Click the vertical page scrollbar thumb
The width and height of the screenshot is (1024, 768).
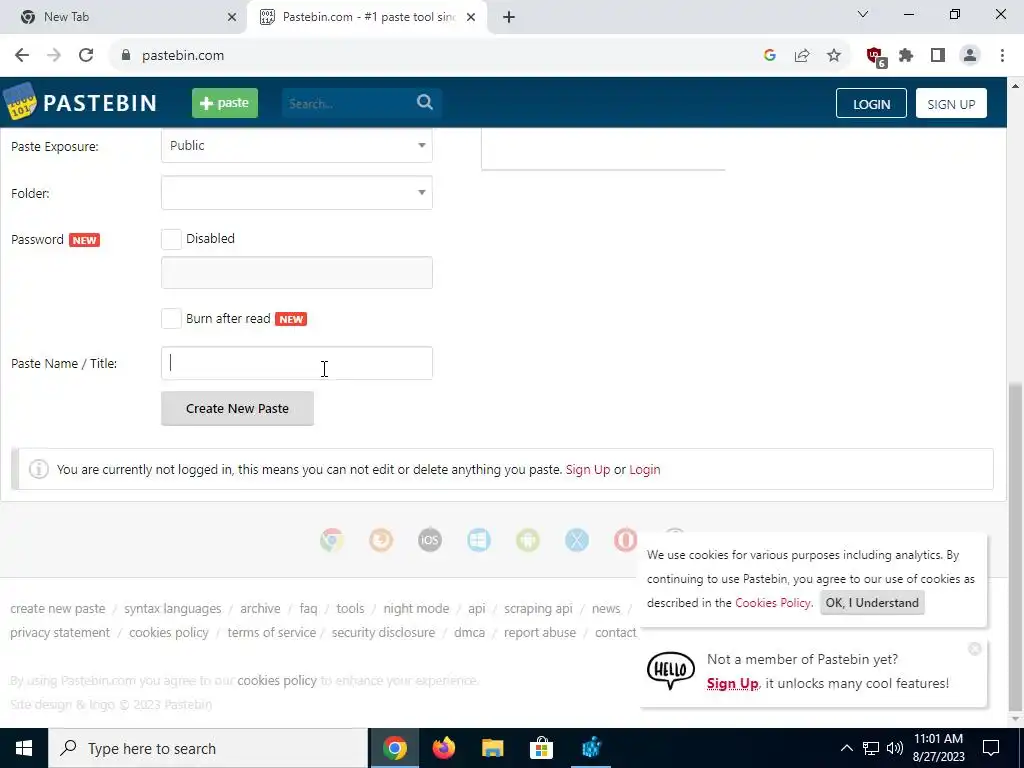point(1016,545)
